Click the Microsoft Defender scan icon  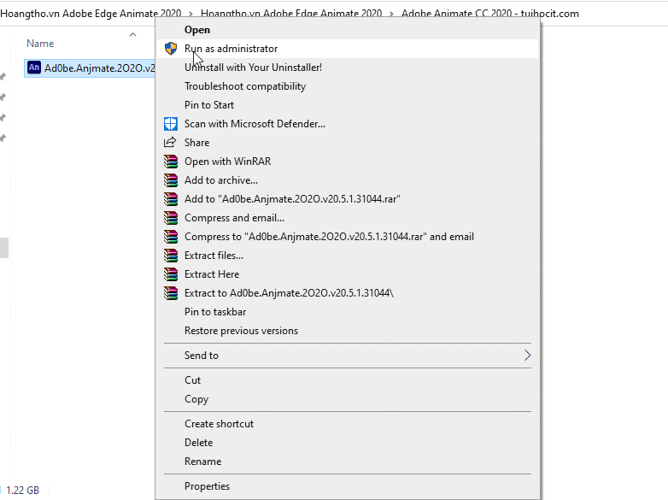[171, 124]
